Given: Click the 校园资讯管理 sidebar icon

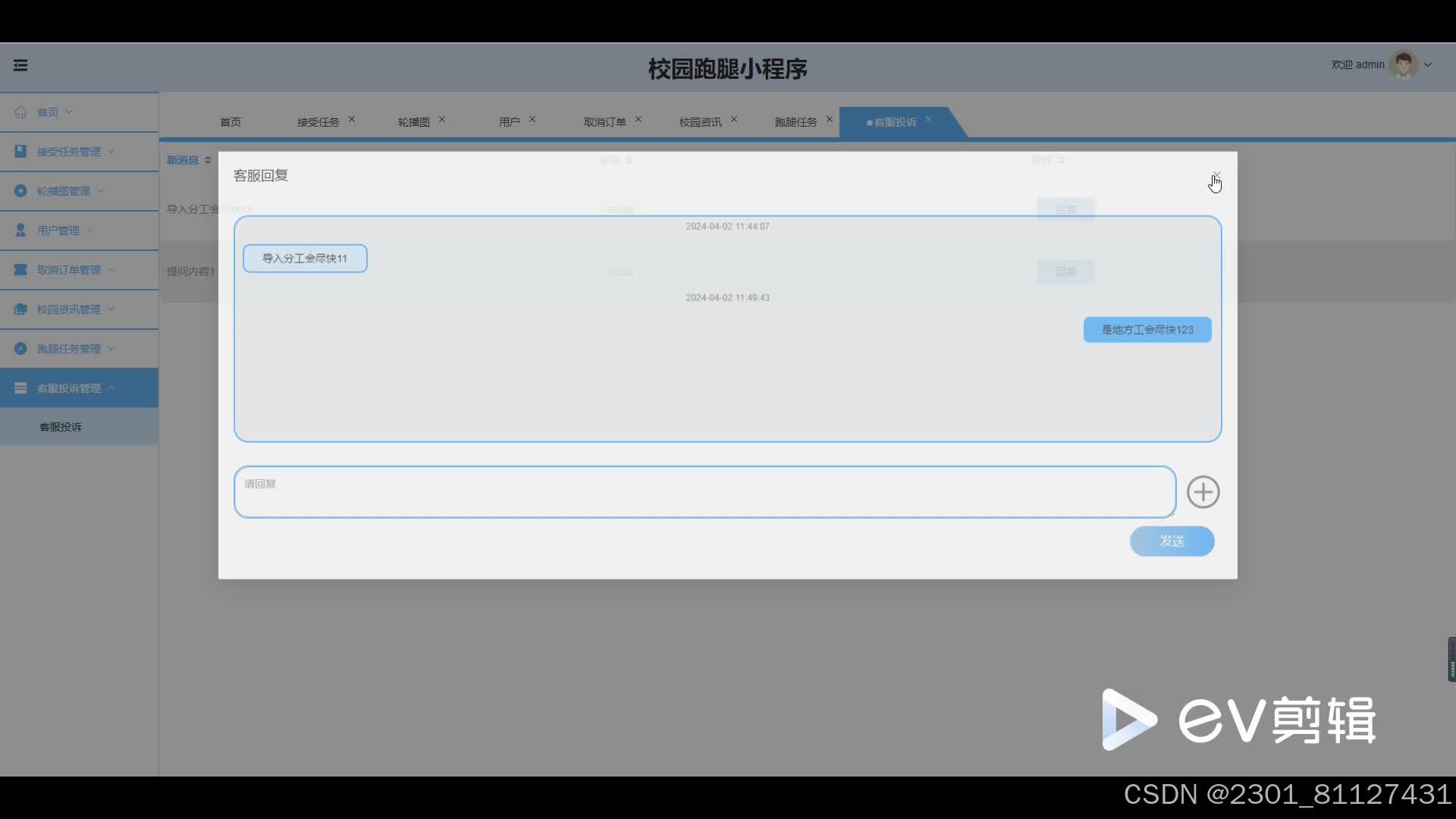Looking at the screenshot, I should [20, 309].
